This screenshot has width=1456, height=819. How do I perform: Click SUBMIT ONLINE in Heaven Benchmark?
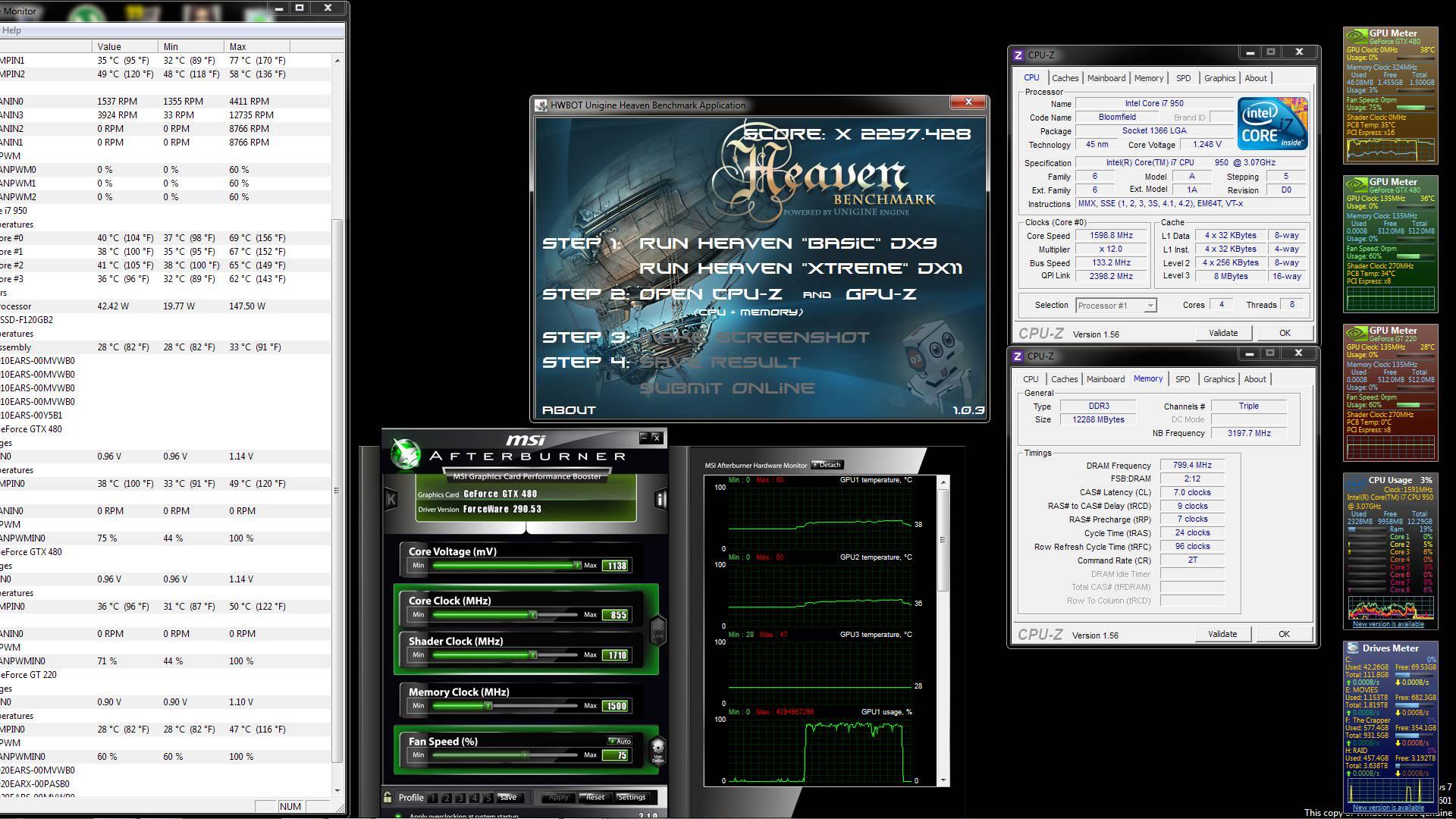tap(727, 388)
